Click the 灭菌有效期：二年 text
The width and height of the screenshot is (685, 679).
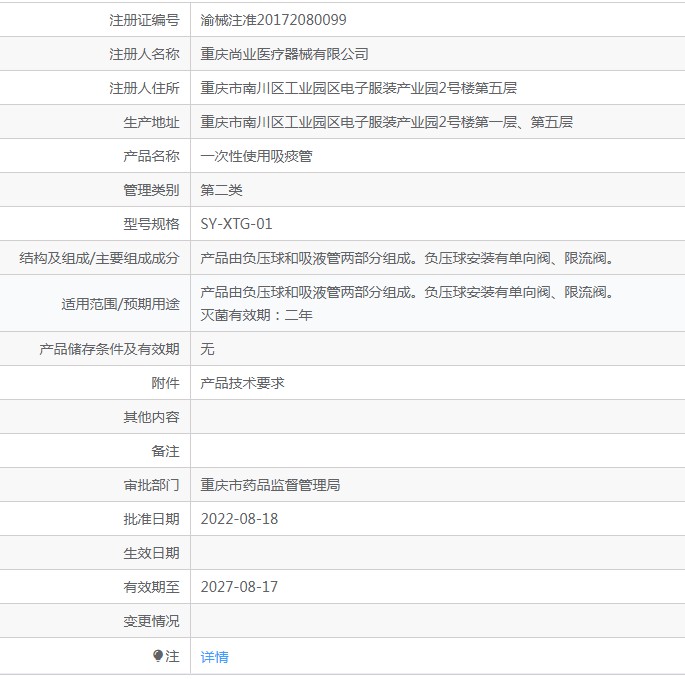[256, 315]
